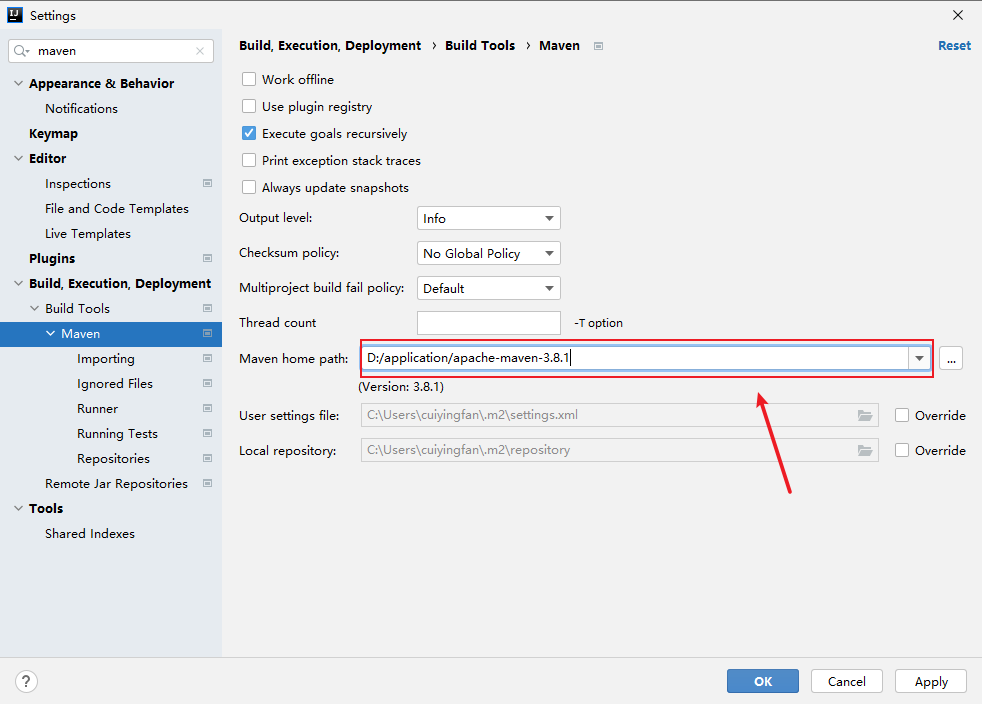
Task: Select Running Tests under Maven
Action: (117, 433)
